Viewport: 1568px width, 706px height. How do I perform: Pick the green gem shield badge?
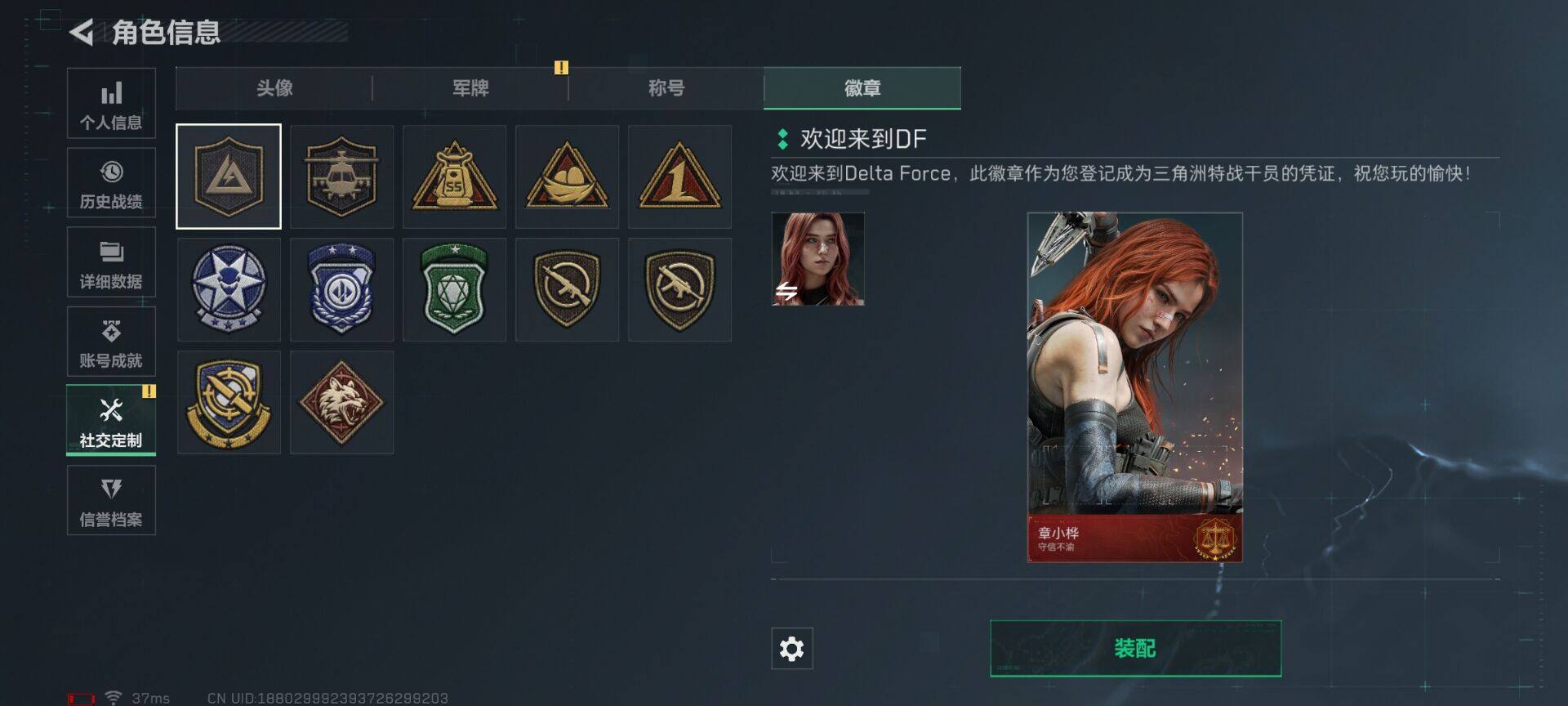point(454,289)
